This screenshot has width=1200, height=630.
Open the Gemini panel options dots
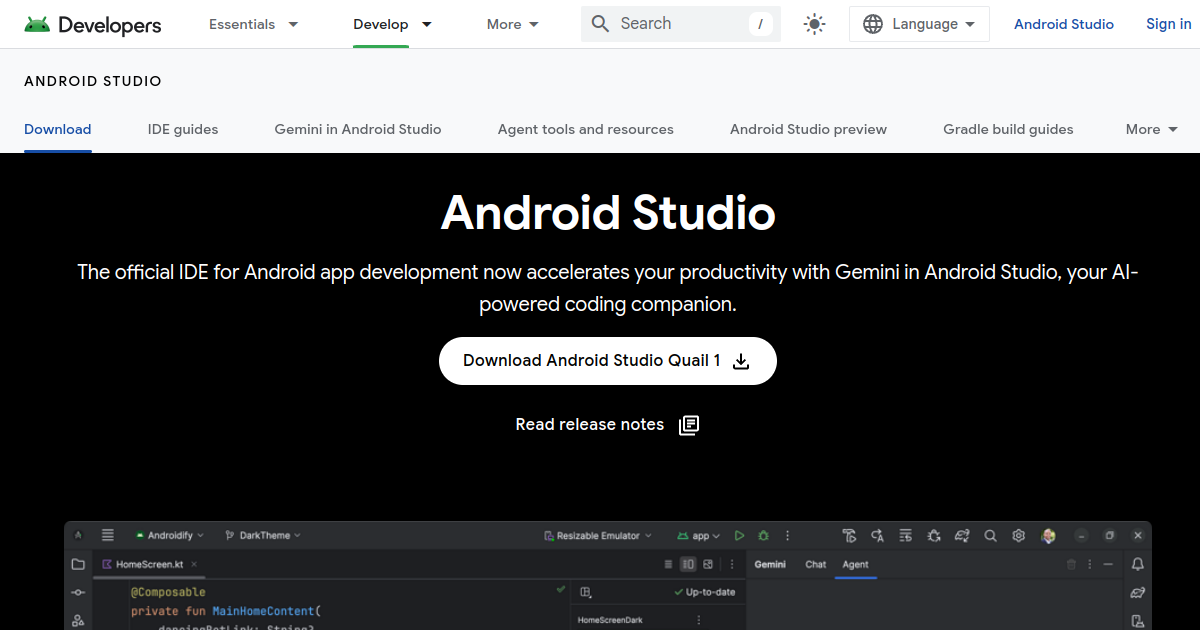1092,565
